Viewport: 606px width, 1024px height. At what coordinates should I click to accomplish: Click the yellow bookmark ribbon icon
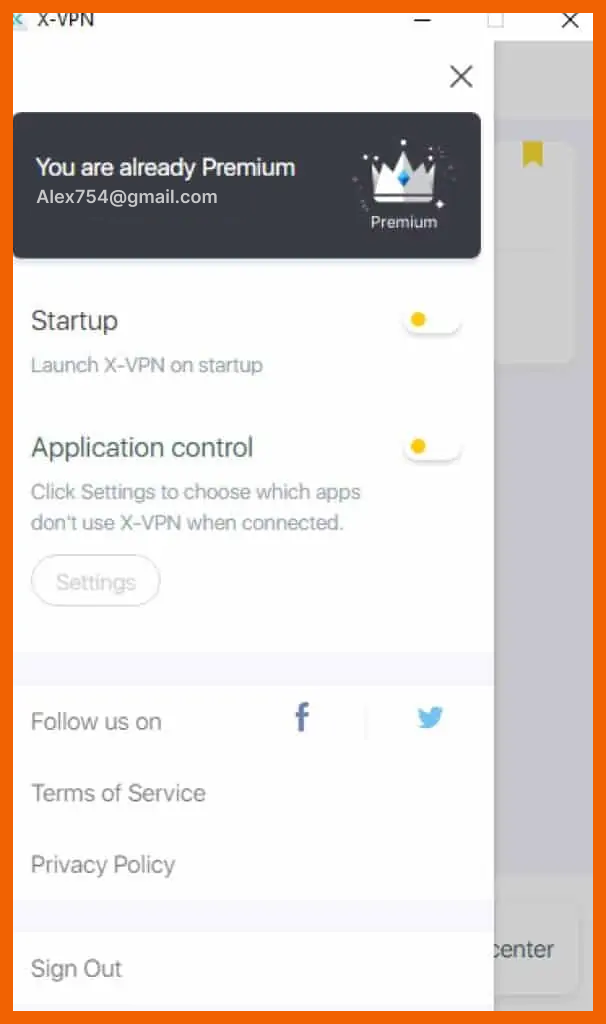[x=533, y=154]
